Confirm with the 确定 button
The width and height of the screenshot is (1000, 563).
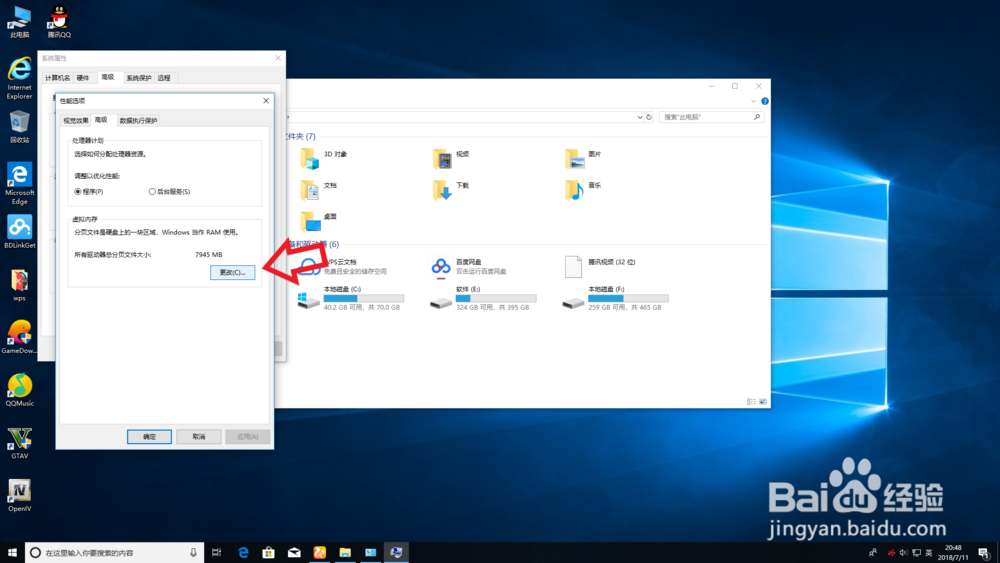(x=149, y=437)
